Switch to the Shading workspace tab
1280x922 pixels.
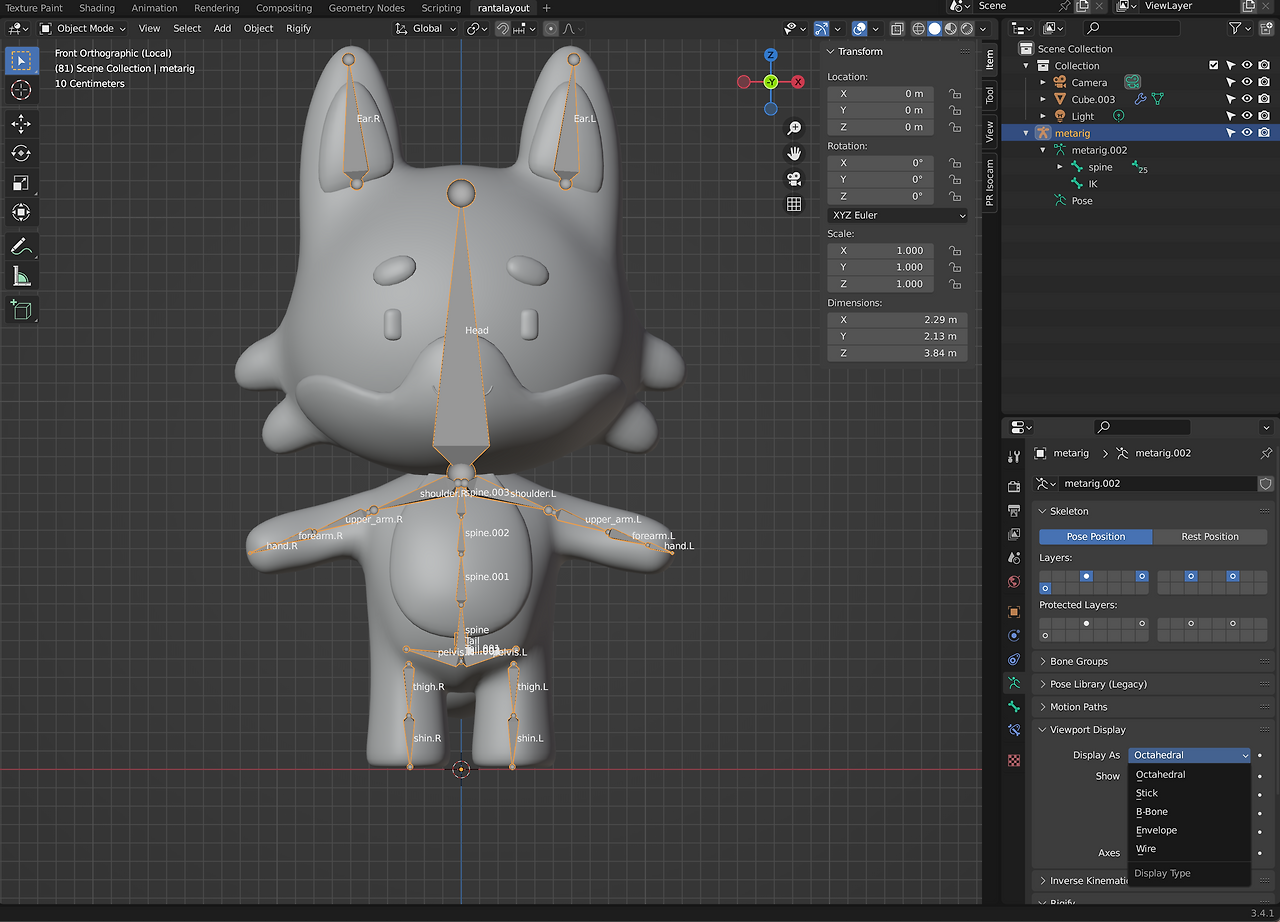pyautogui.click(x=97, y=8)
